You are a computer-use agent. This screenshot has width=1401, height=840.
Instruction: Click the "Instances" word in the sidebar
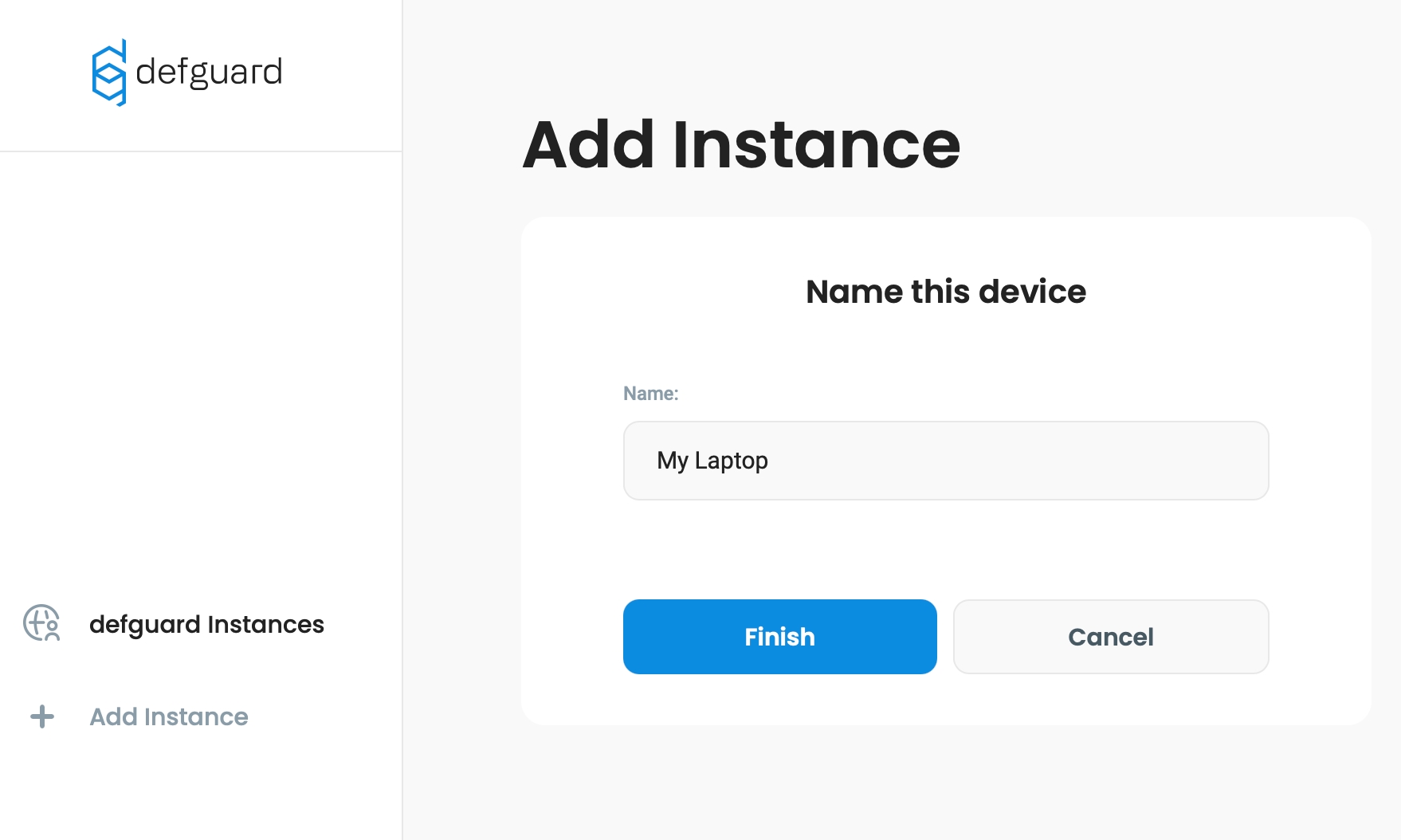click(x=265, y=624)
